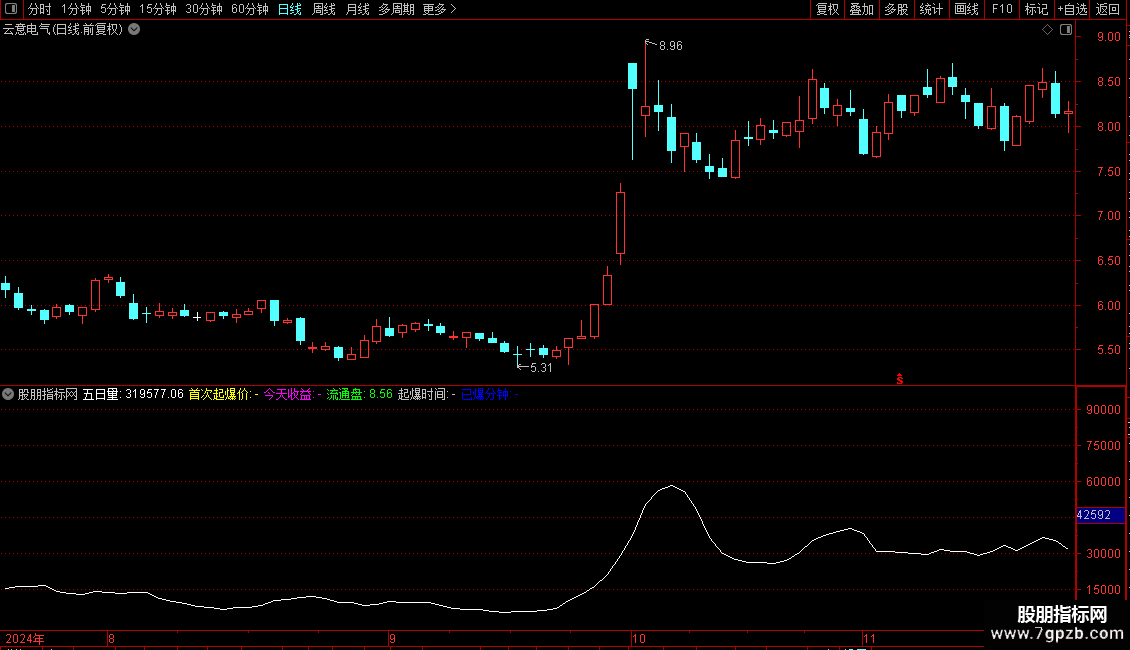Activate the 画线 drawing tools
The image size is (1130, 650).
point(966,9)
